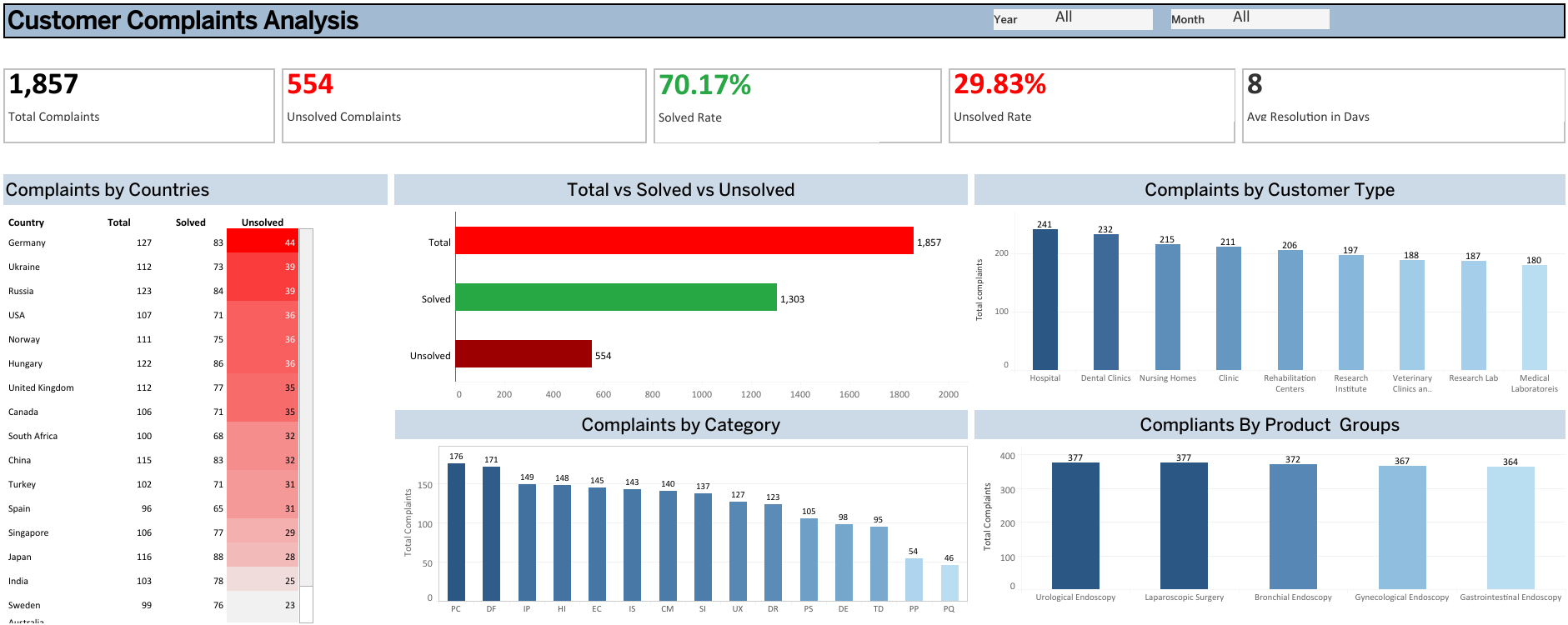
Task: Click the red Total bar
Action: [x=684, y=241]
